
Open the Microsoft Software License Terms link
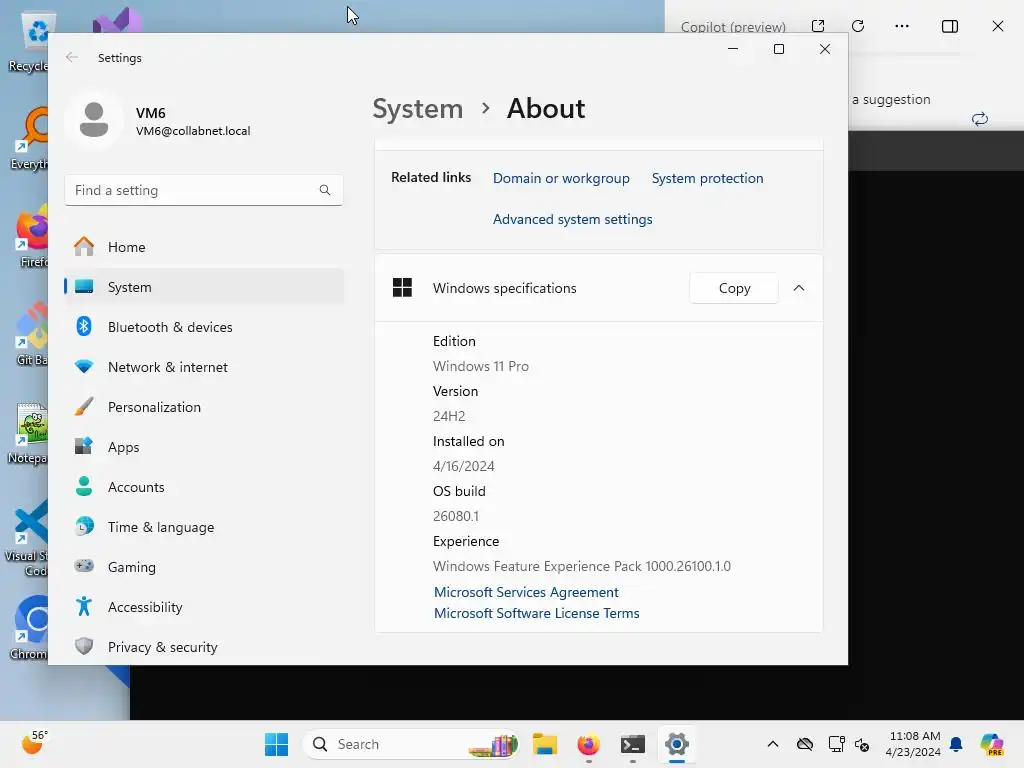click(536, 613)
